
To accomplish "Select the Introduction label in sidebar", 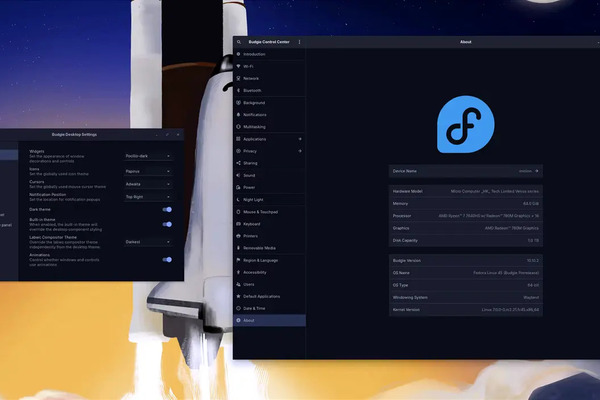I will [x=254, y=54].
